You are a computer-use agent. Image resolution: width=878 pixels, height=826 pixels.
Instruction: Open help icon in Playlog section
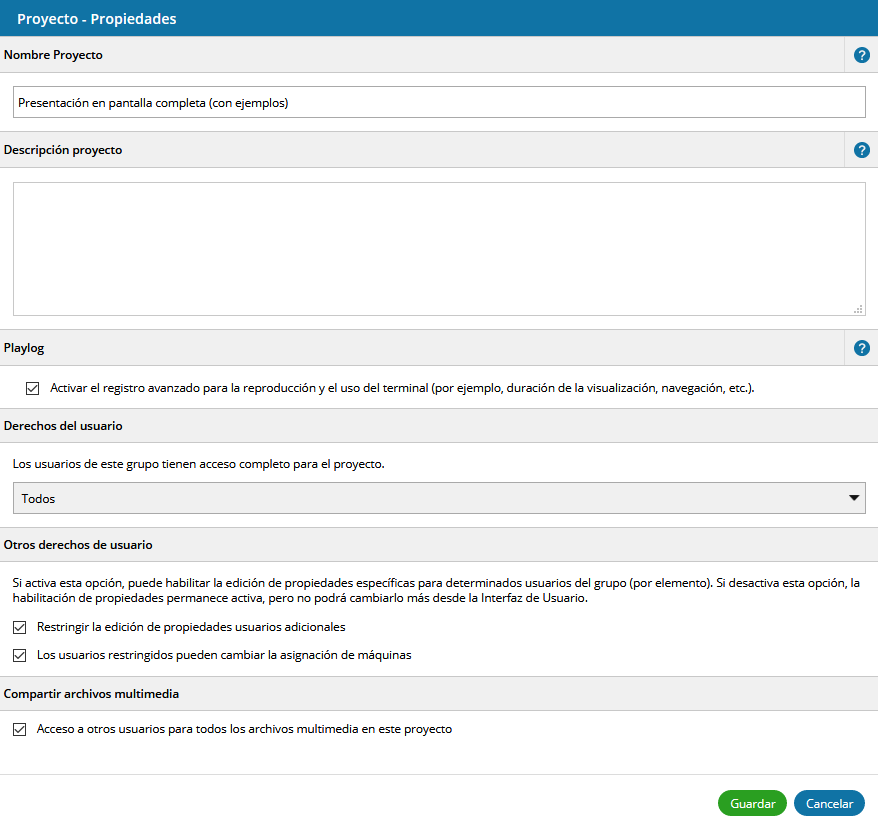(x=861, y=348)
